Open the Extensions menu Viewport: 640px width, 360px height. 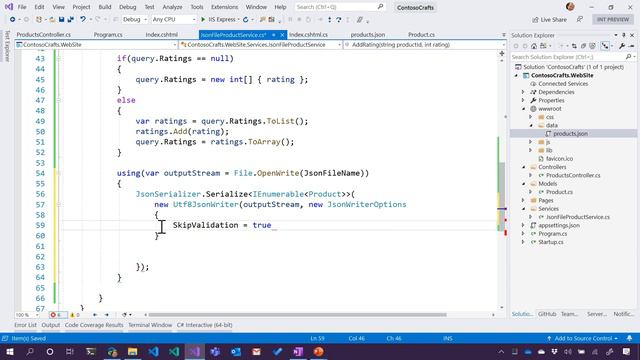224,7
